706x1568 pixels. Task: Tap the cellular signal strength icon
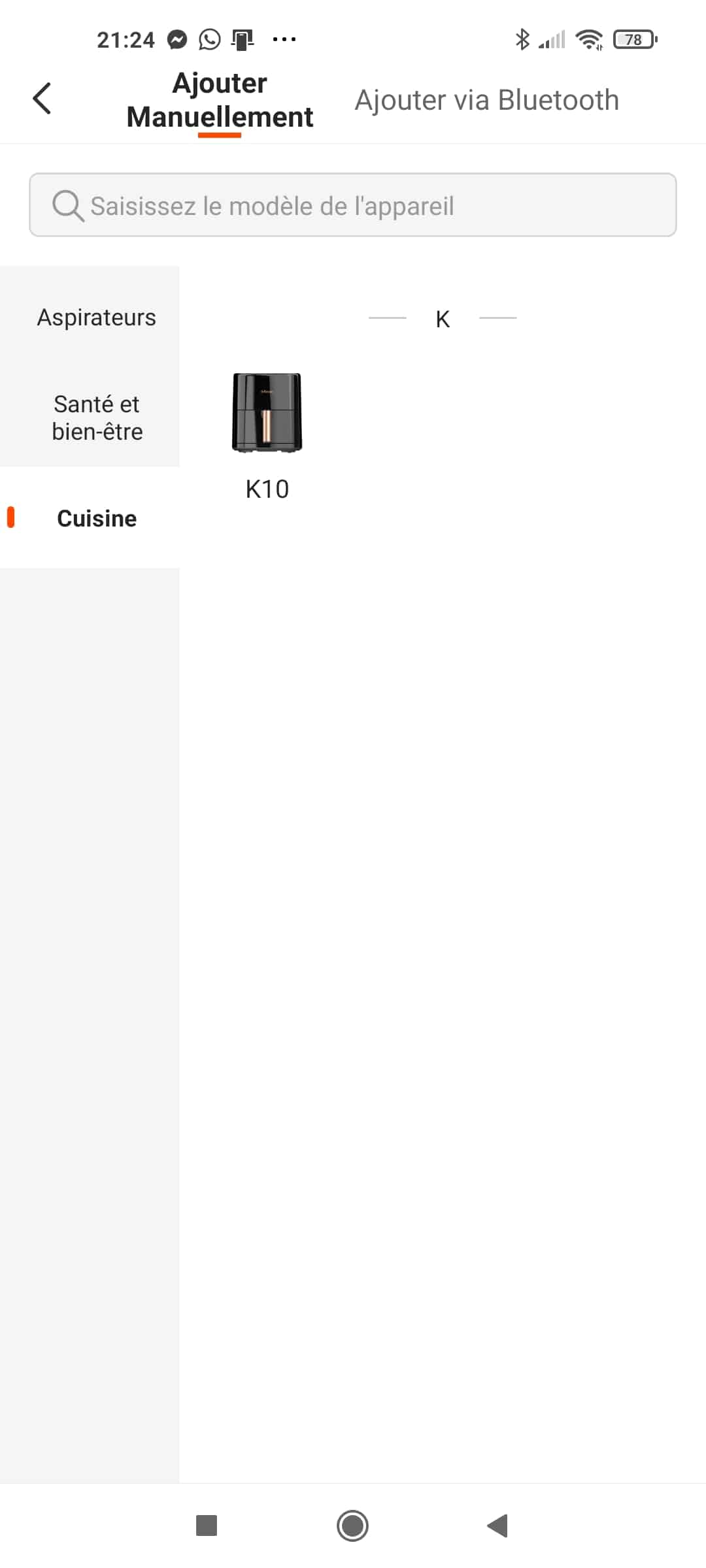pyautogui.click(x=552, y=40)
